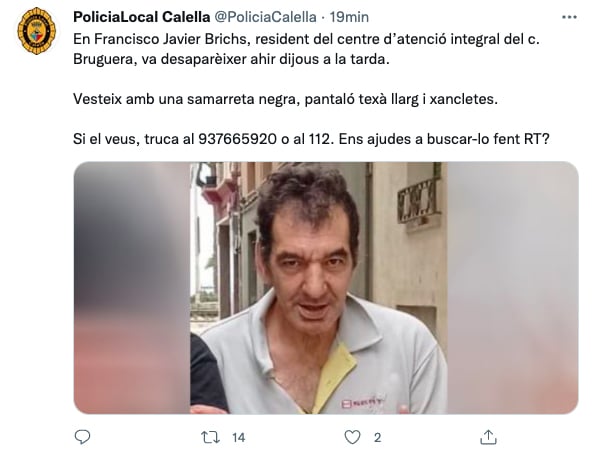Like the tweet with the heart icon
This screenshot has height=458, width=592.
(352, 437)
